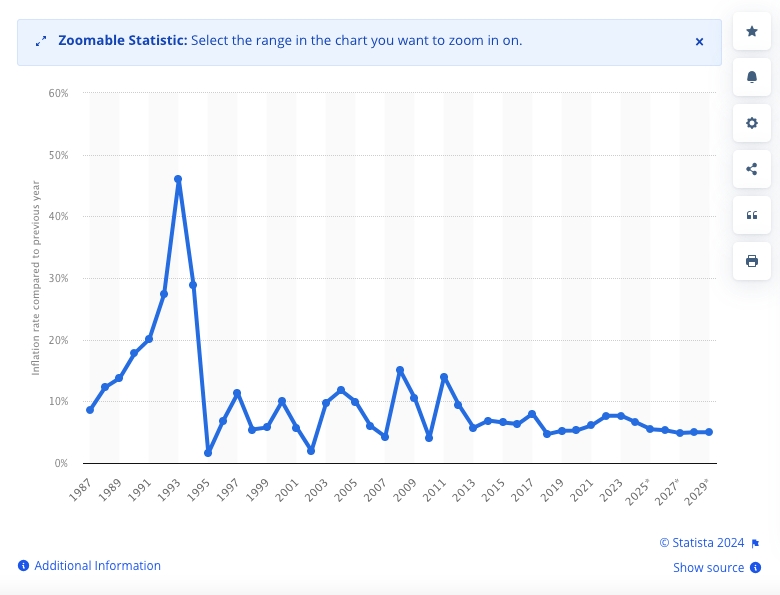
Task: Click the bell notification icon
Action: pyautogui.click(x=752, y=77)
